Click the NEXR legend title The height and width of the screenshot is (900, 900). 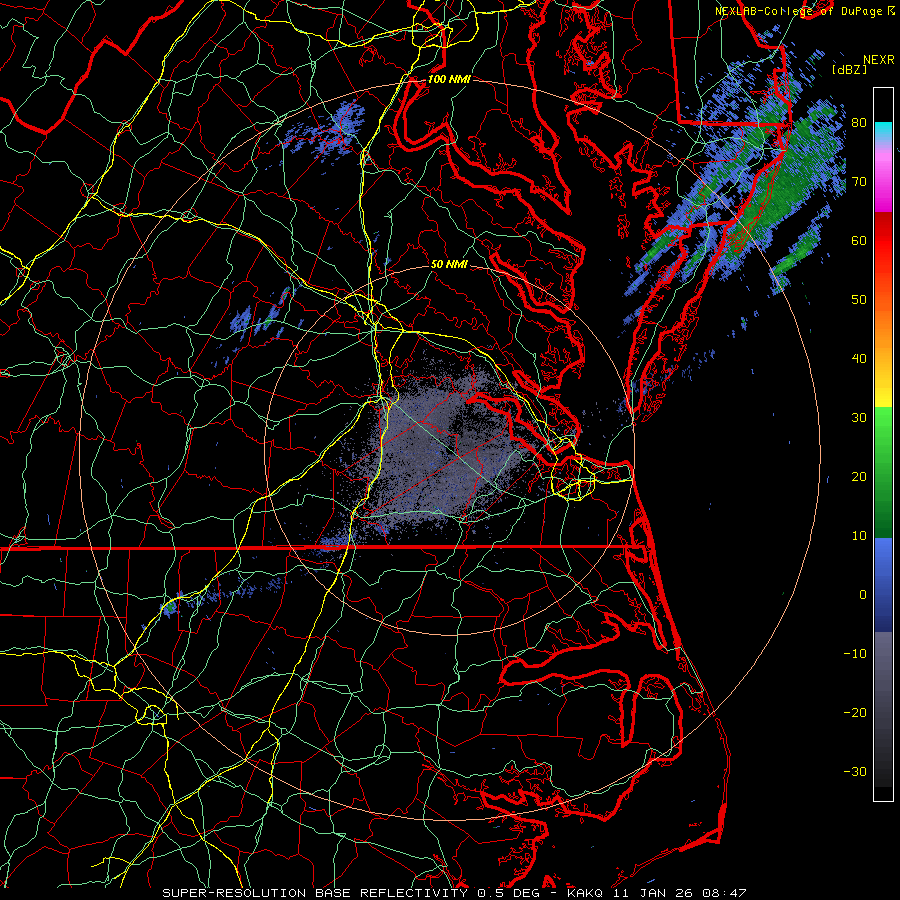879,60
